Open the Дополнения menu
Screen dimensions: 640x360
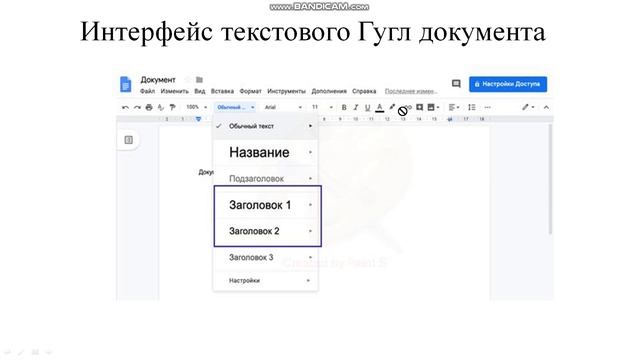(x=329, y=91)
